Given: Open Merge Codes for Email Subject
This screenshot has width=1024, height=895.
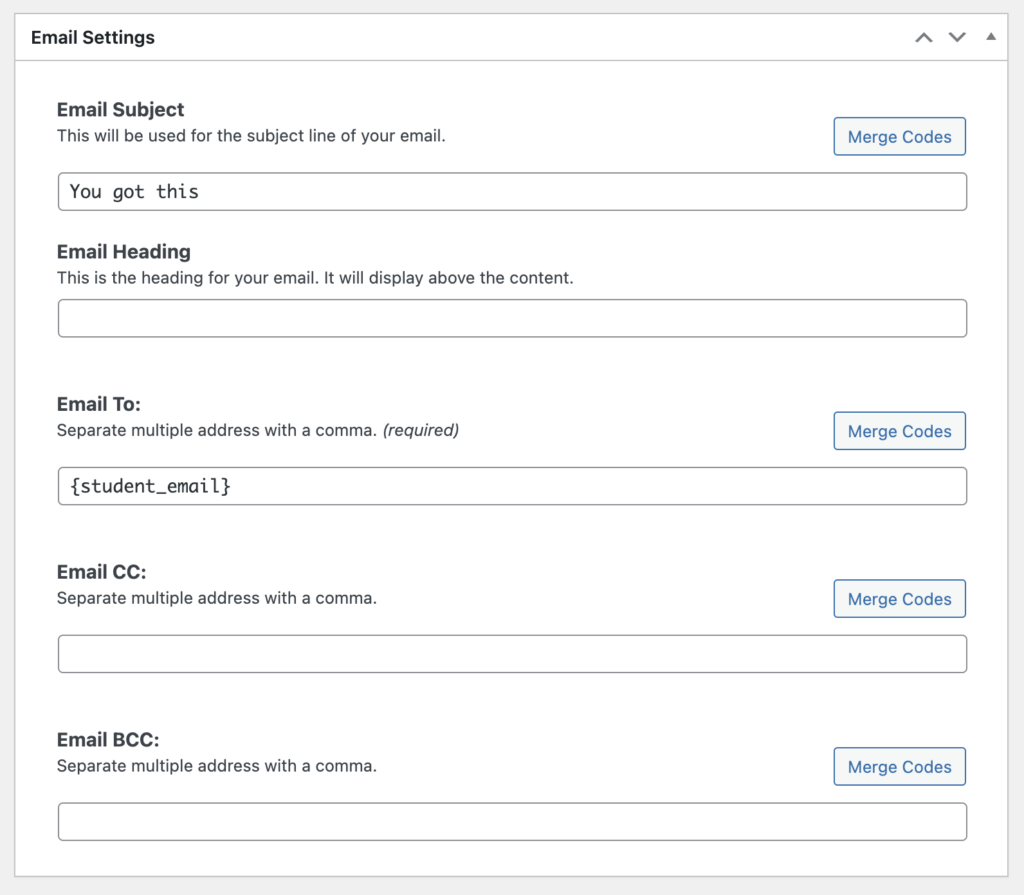Looking at the screenshot, I should coord(899,137).
